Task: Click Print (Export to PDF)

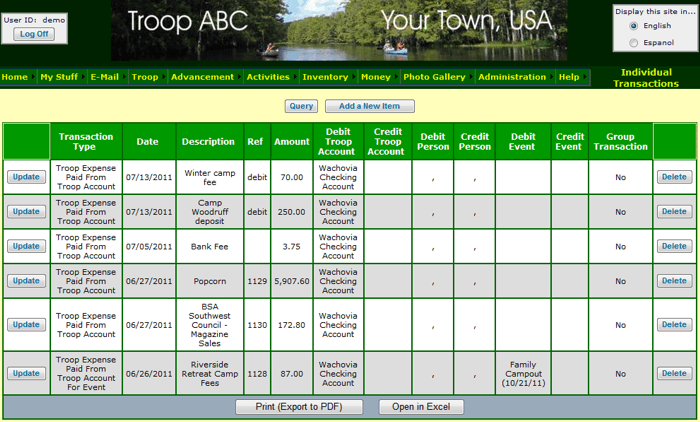Action: 299,407
